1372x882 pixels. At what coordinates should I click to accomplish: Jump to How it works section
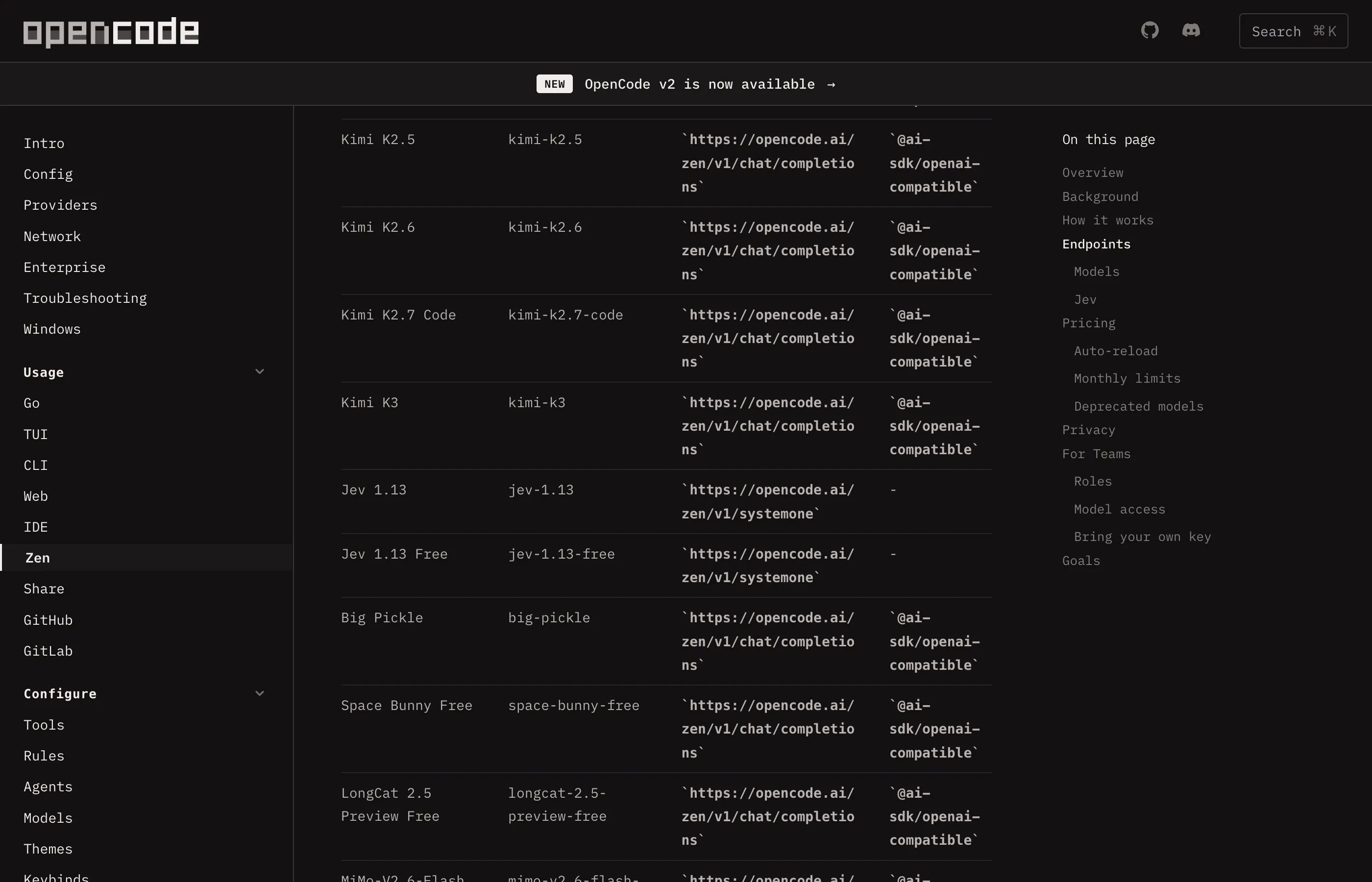click(x=1107, y=220)
